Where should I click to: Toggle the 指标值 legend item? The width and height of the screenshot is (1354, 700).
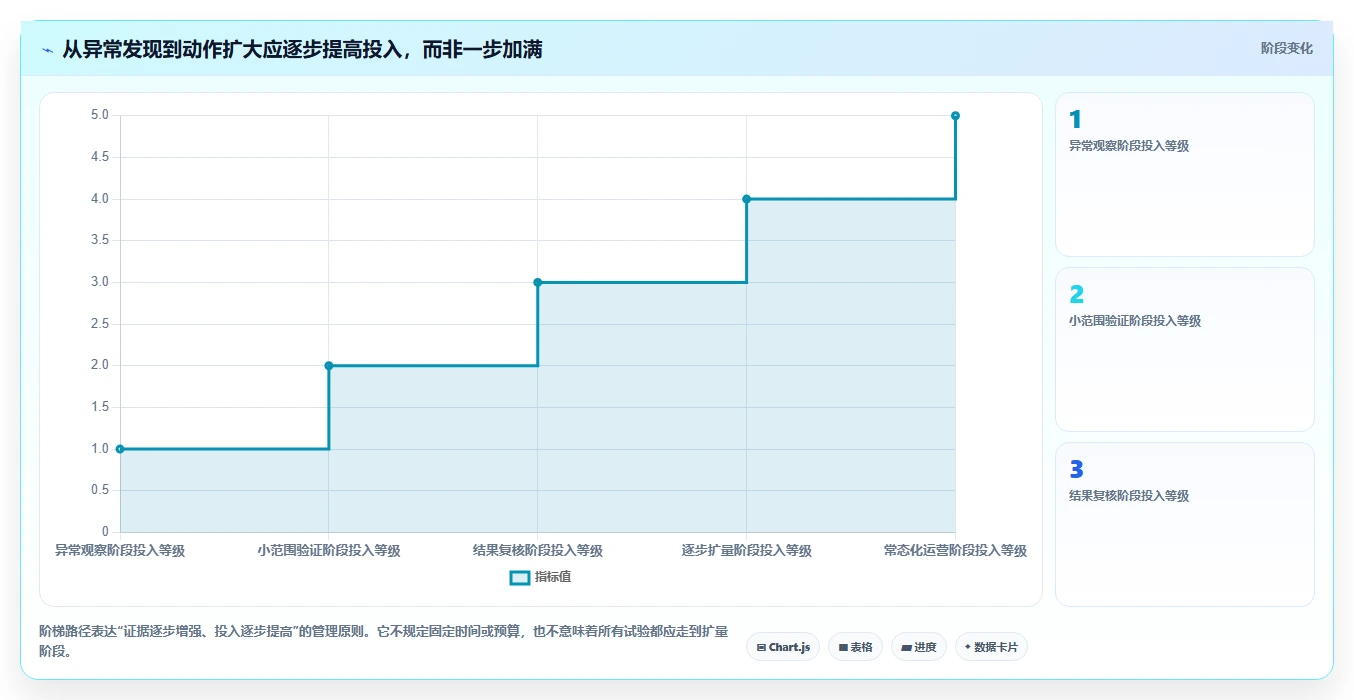tap(541, 577)
